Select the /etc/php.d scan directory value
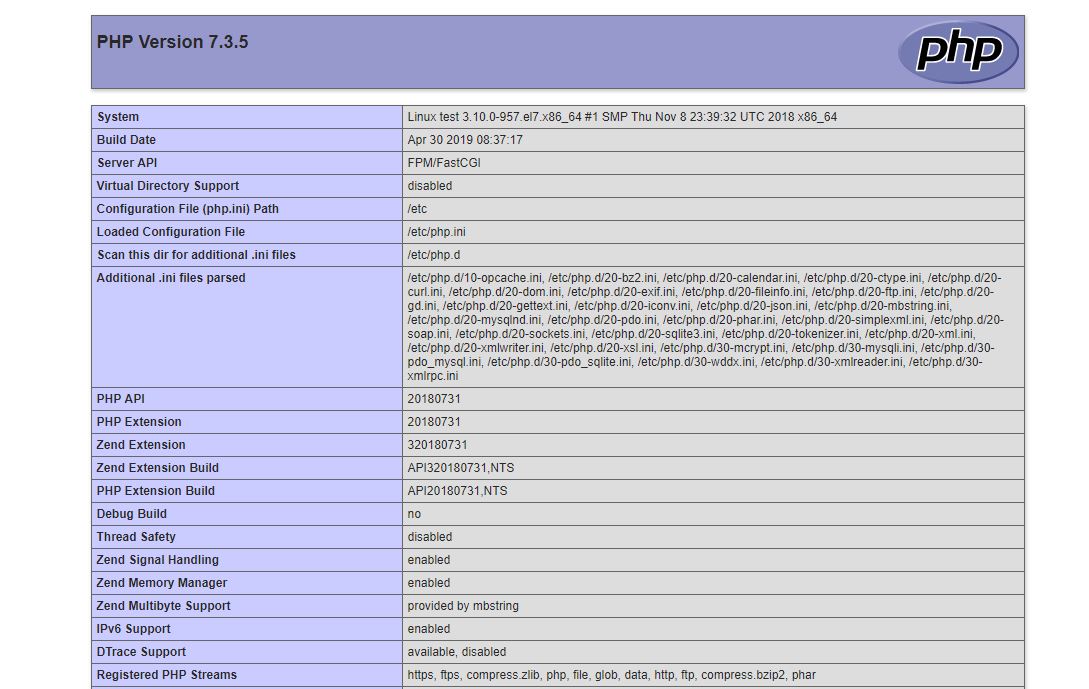1089x689 pixels. tap(432, 255)
